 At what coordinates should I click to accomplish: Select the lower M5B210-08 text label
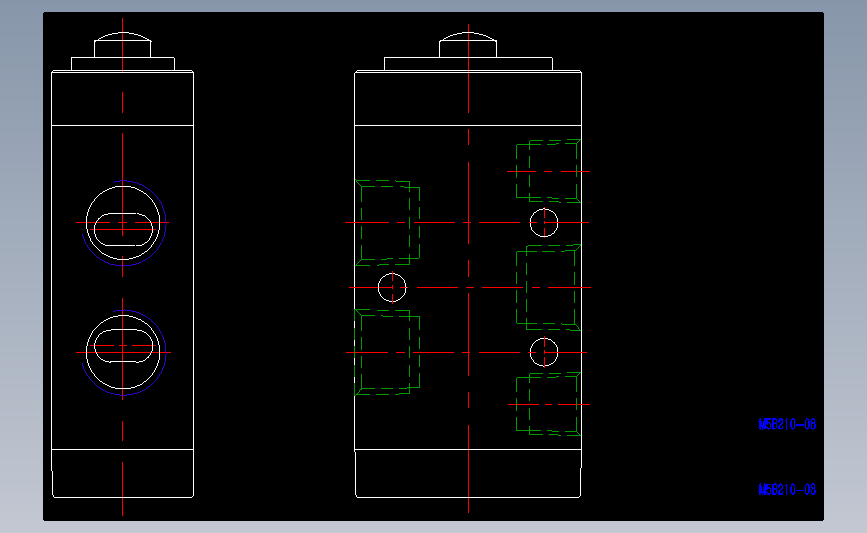tap(787, 490)
